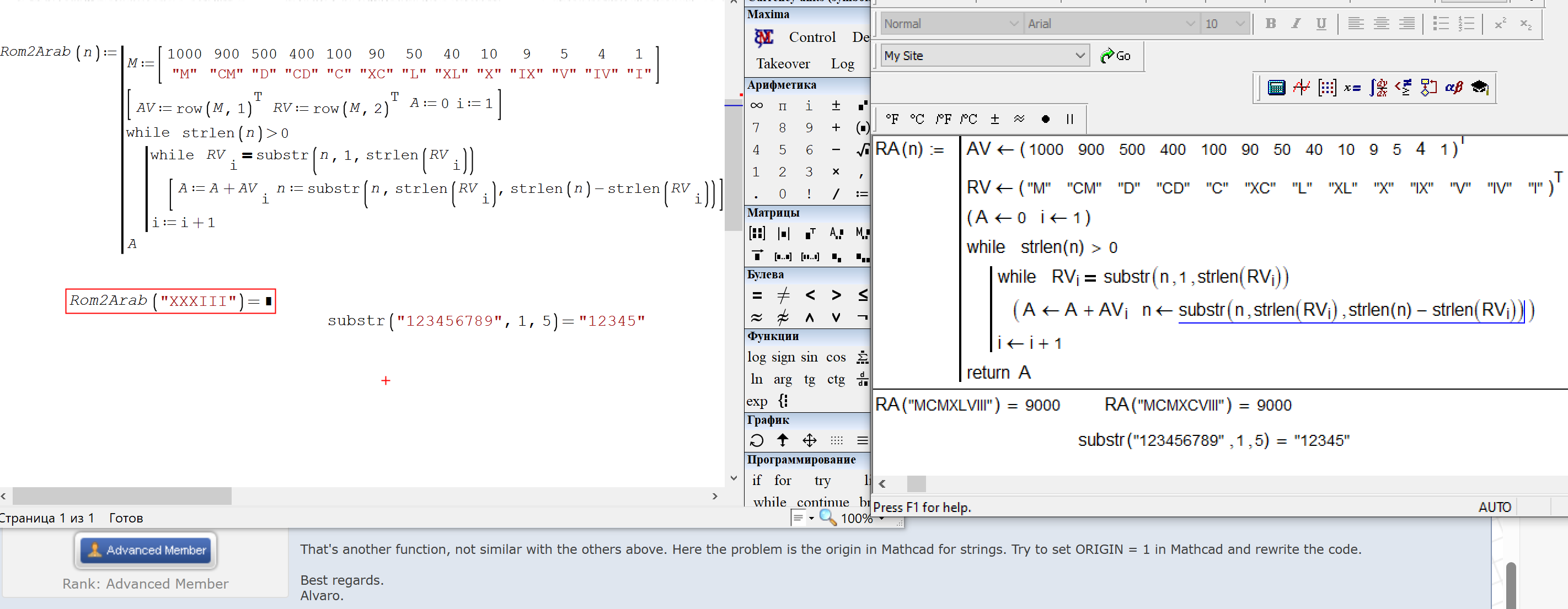This screenshot has width=1568, height=609.
Task: Click the matrix transpose icon in Матрицы
Action: click(810, 233)
